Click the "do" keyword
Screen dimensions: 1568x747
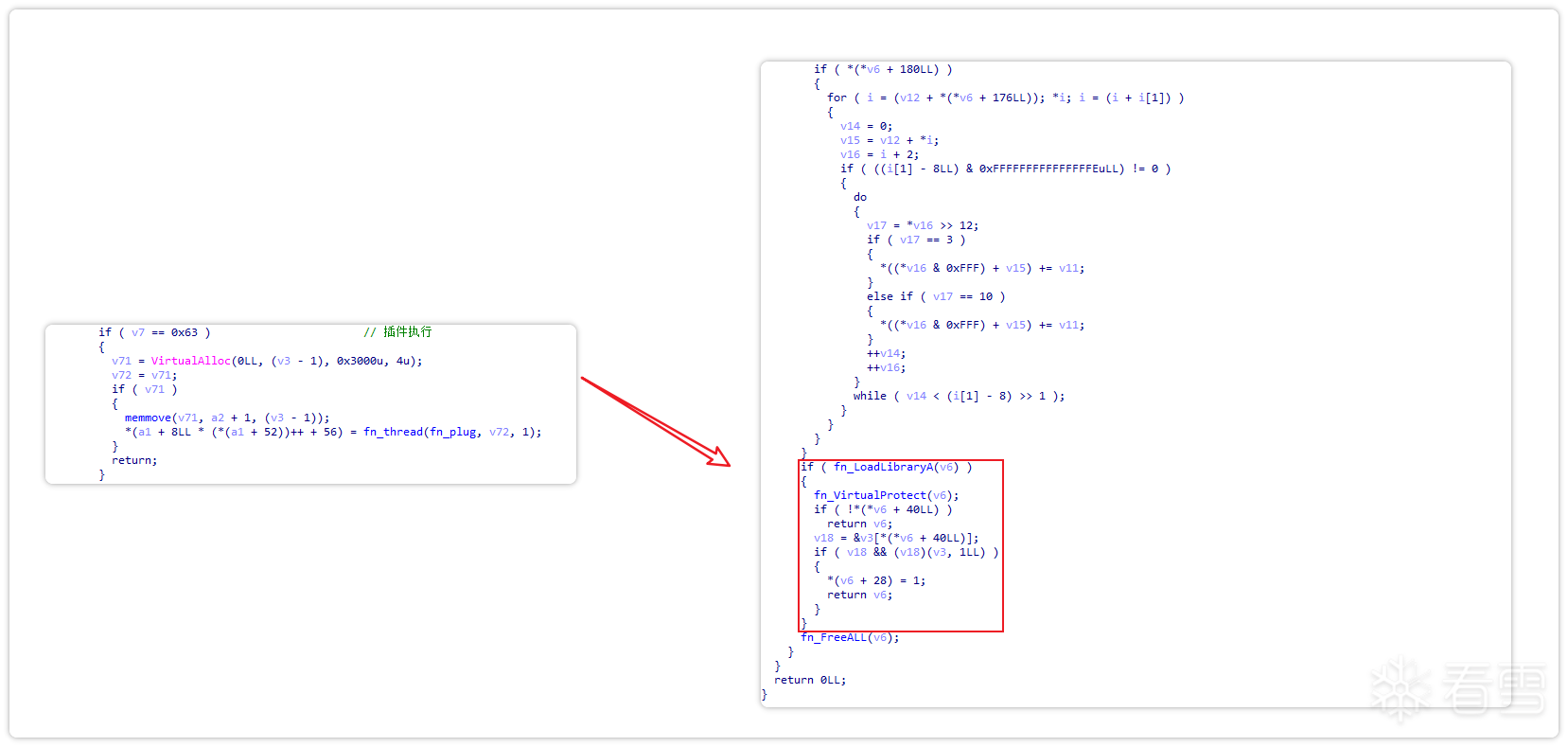[860, 197]
